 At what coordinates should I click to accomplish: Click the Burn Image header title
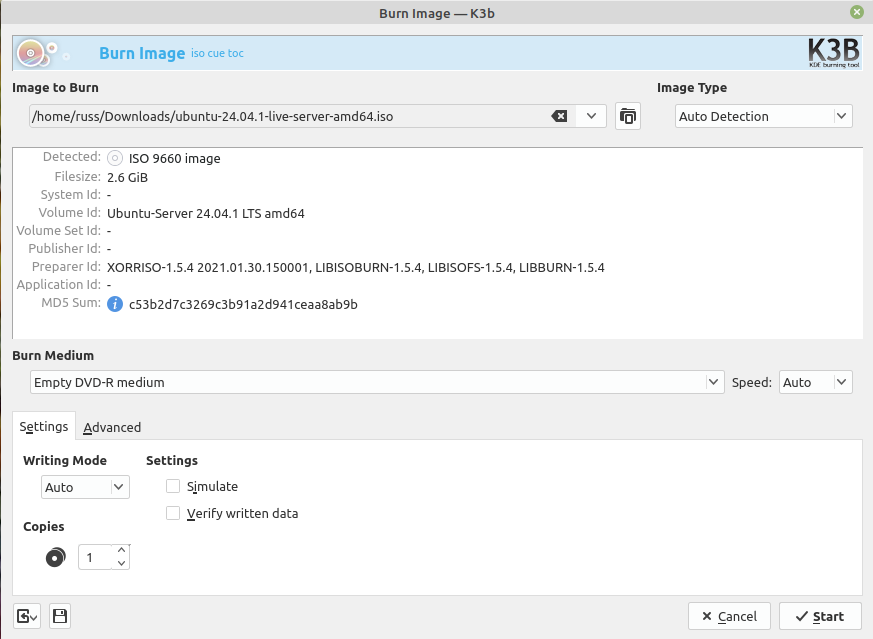142,53
